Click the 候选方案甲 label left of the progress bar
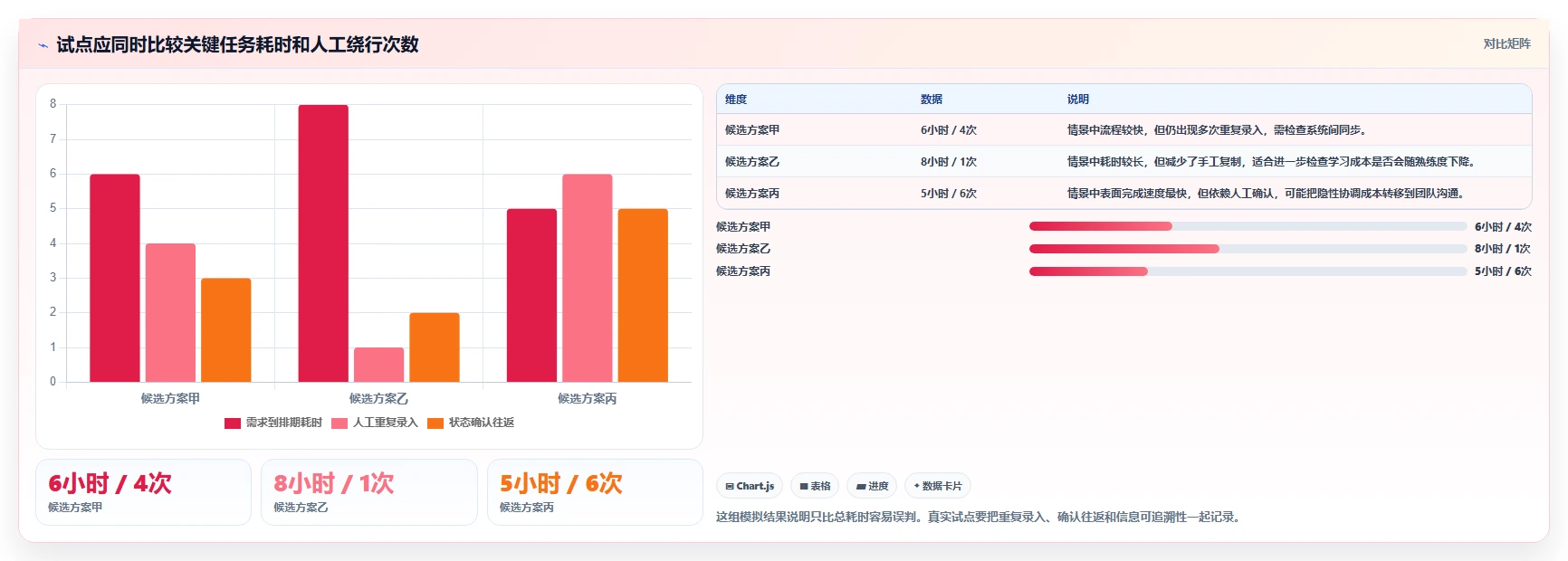 (x=743, y=227)
